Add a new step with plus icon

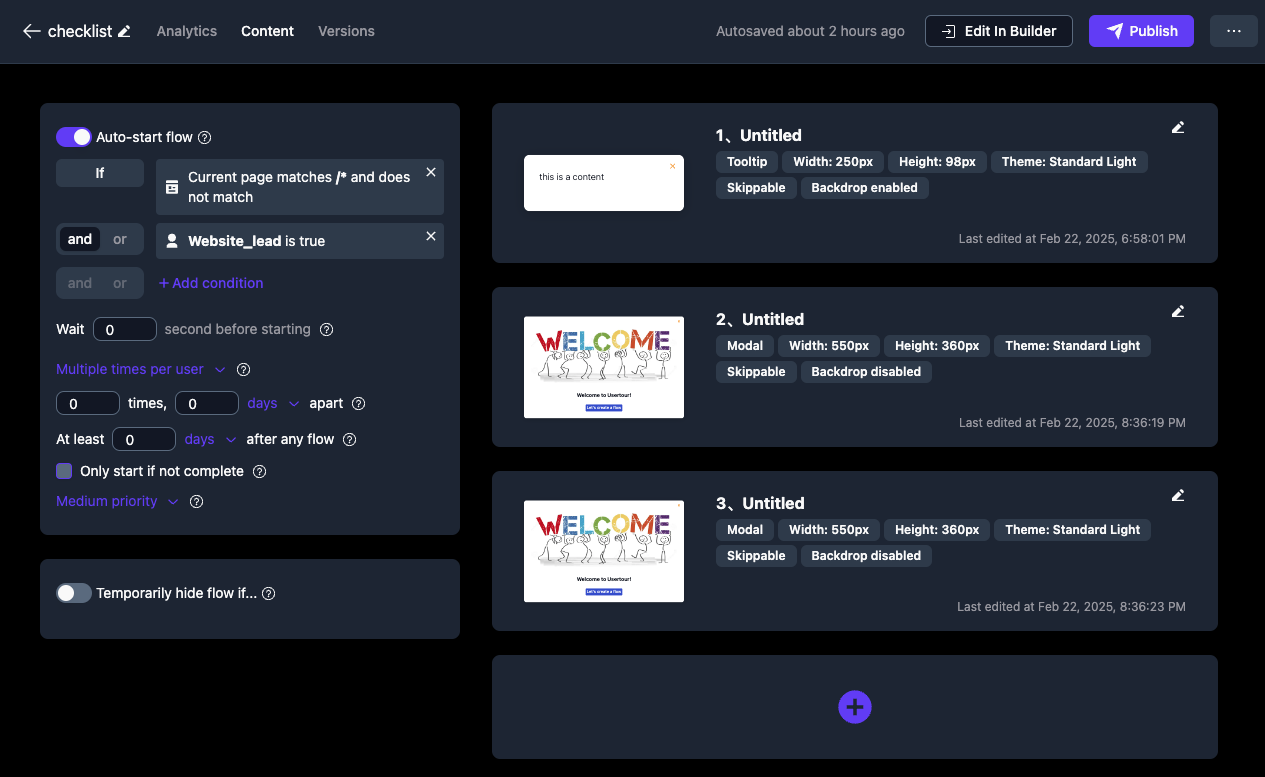854,707
